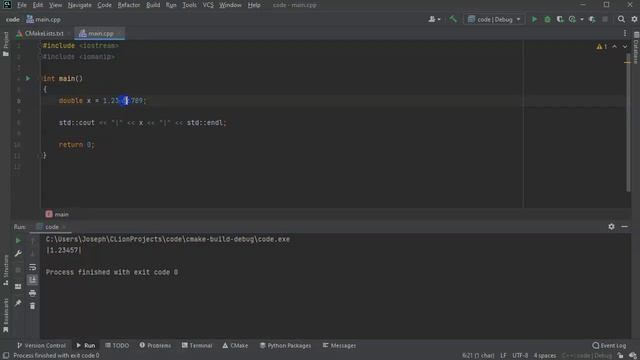Open the profiler options dropdown arrow
The height and width of the screenshot is (360, 640).
pos(582,19)
